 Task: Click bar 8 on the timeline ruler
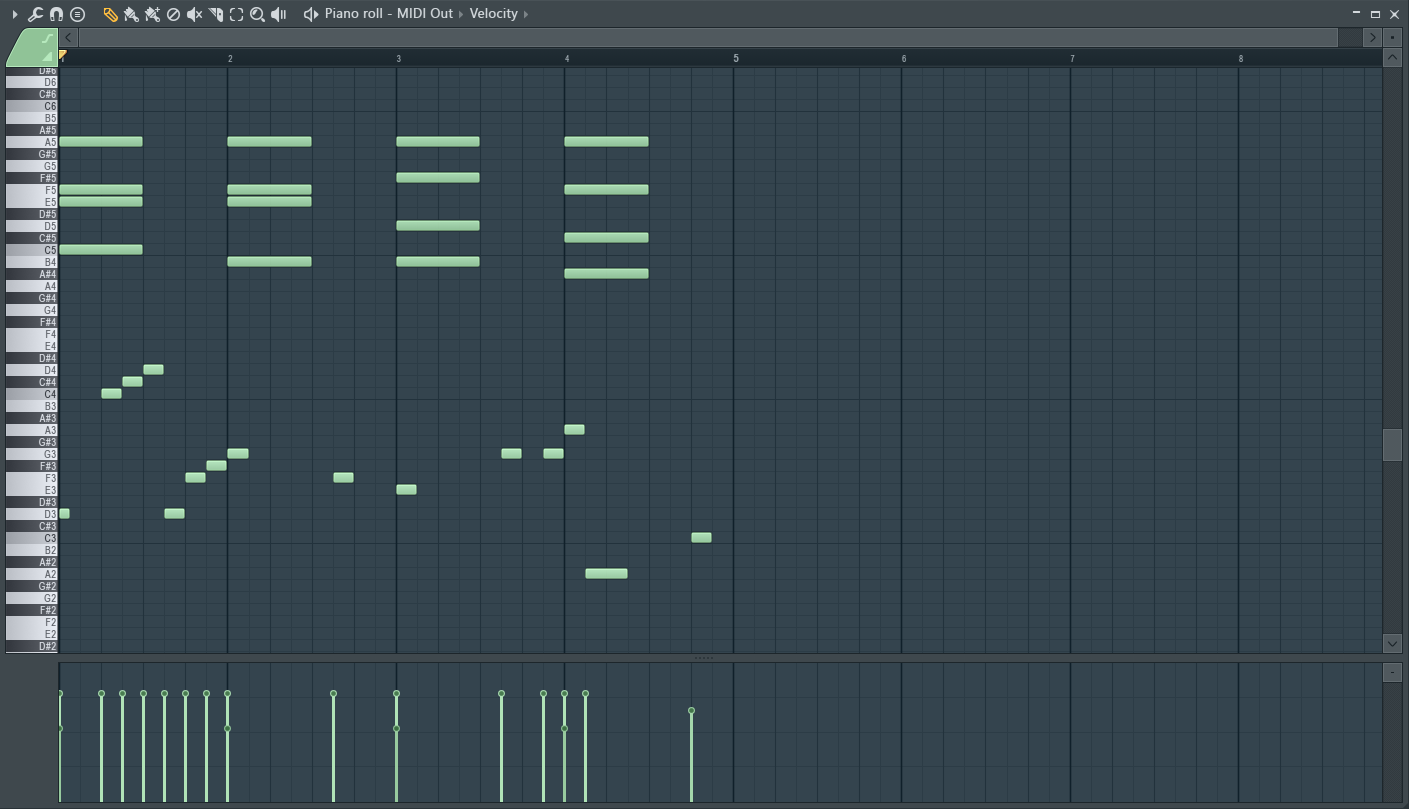click(x=1241, y=59)
